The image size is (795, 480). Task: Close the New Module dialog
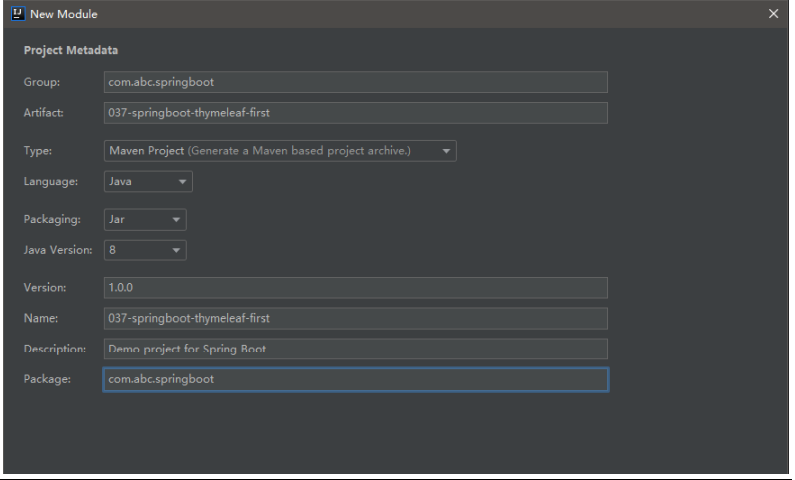(773, 14)
